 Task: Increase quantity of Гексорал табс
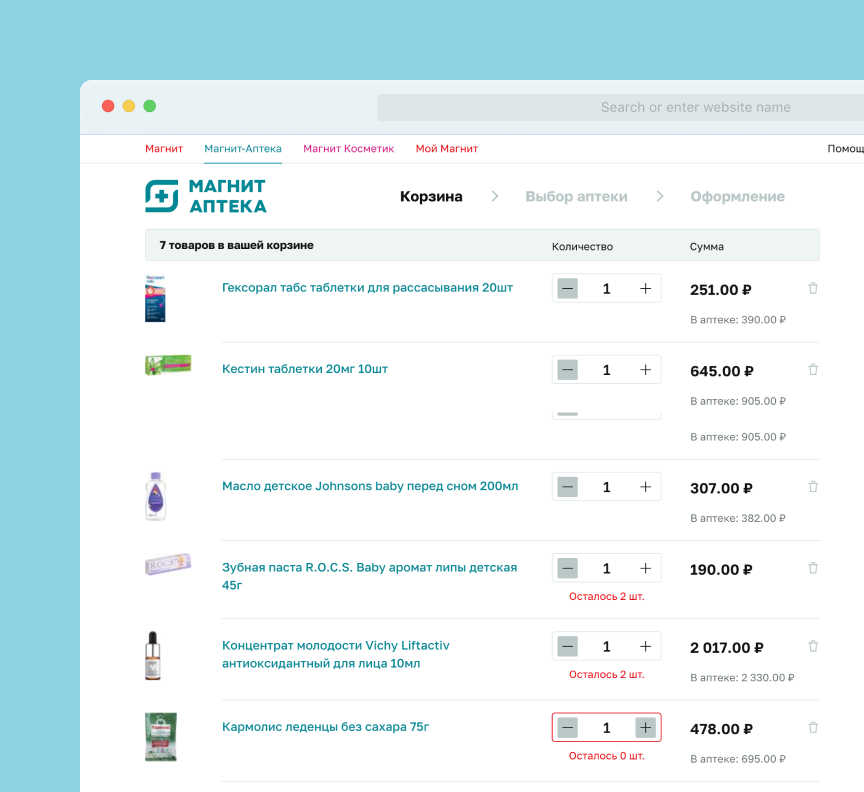pyautogui.click(x=645, y=289)
